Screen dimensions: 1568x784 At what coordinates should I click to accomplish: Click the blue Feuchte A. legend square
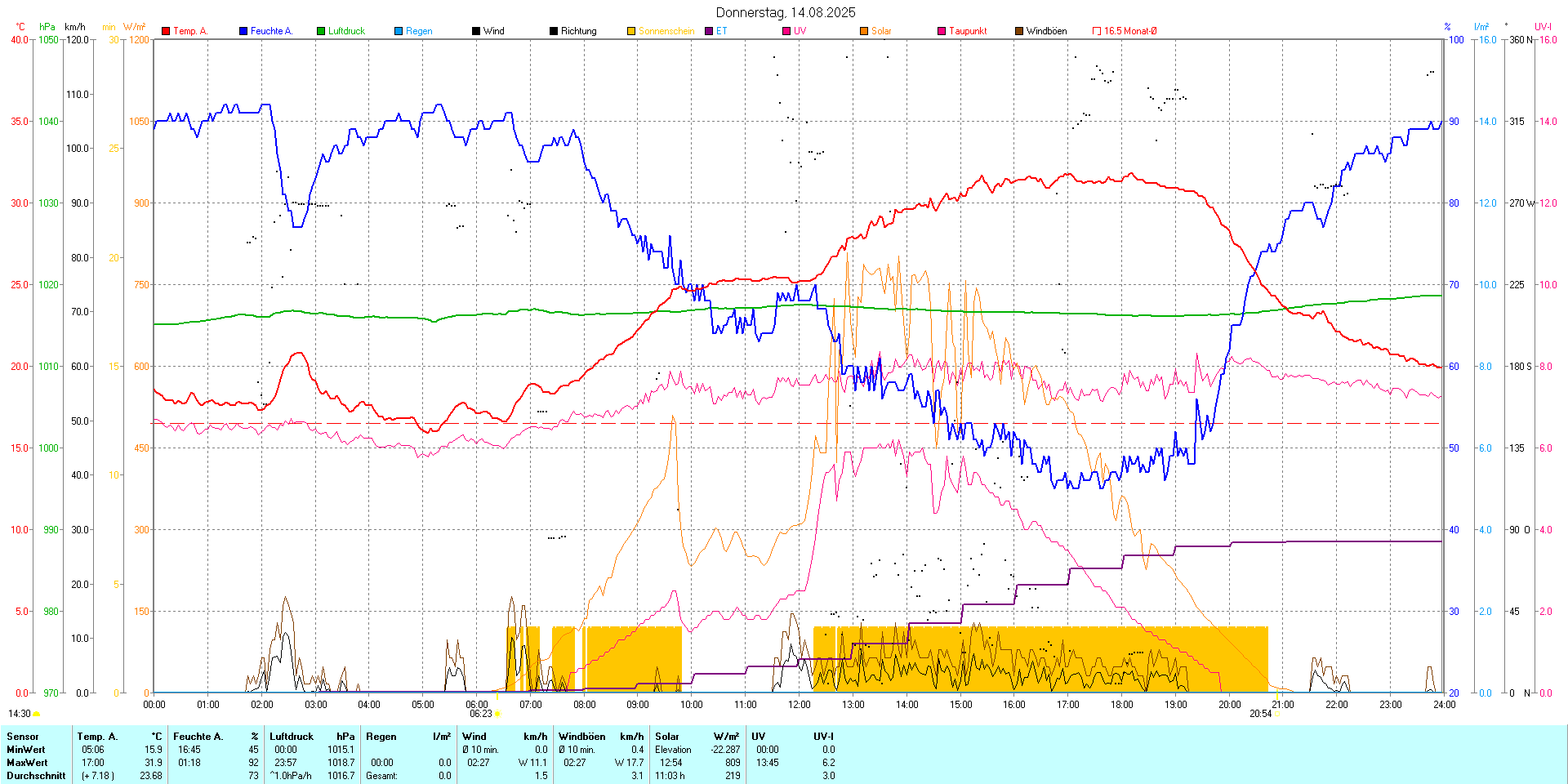point(243,31)
